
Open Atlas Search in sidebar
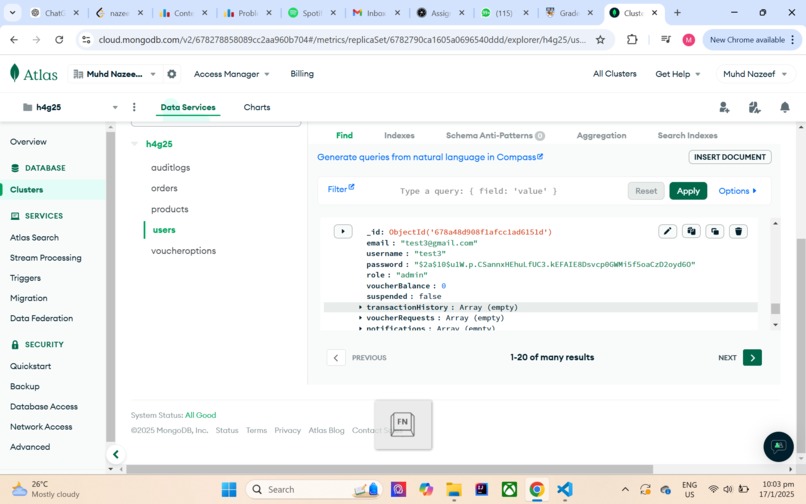[34, 237]
